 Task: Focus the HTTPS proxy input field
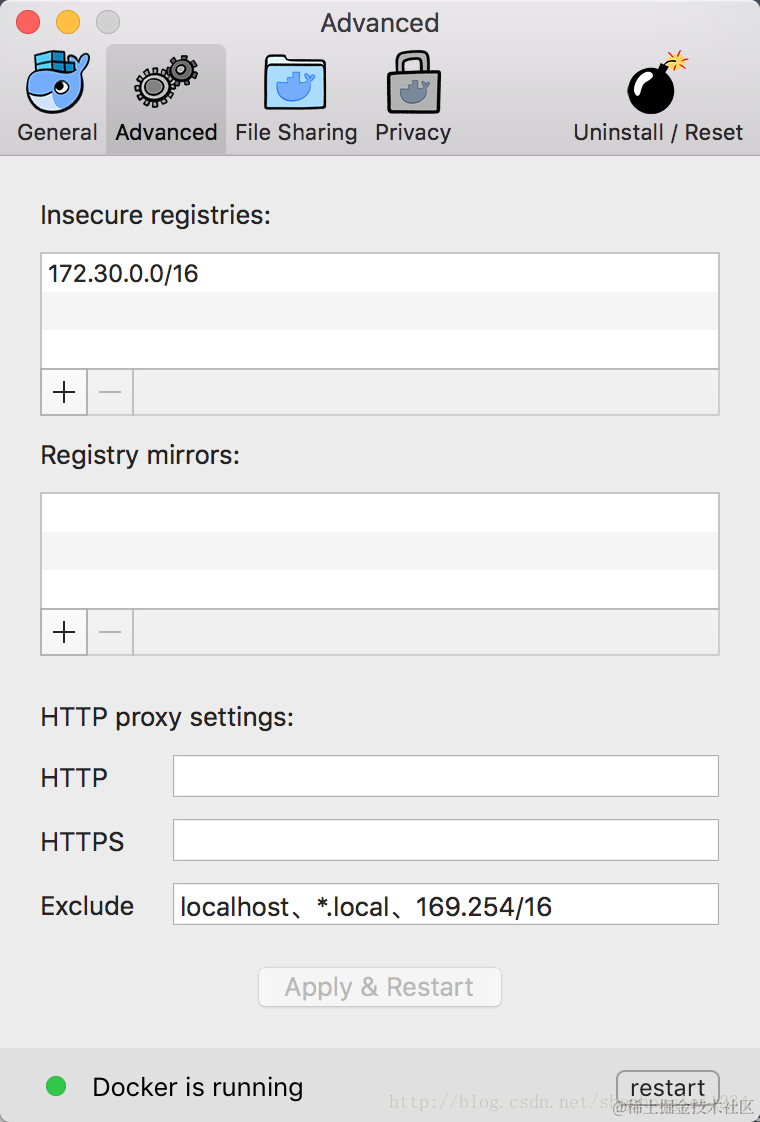[445, 840]
